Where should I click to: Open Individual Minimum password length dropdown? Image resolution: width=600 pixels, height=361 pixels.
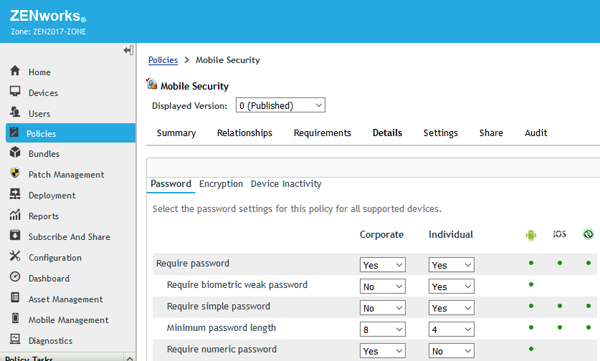pos(451,329)
